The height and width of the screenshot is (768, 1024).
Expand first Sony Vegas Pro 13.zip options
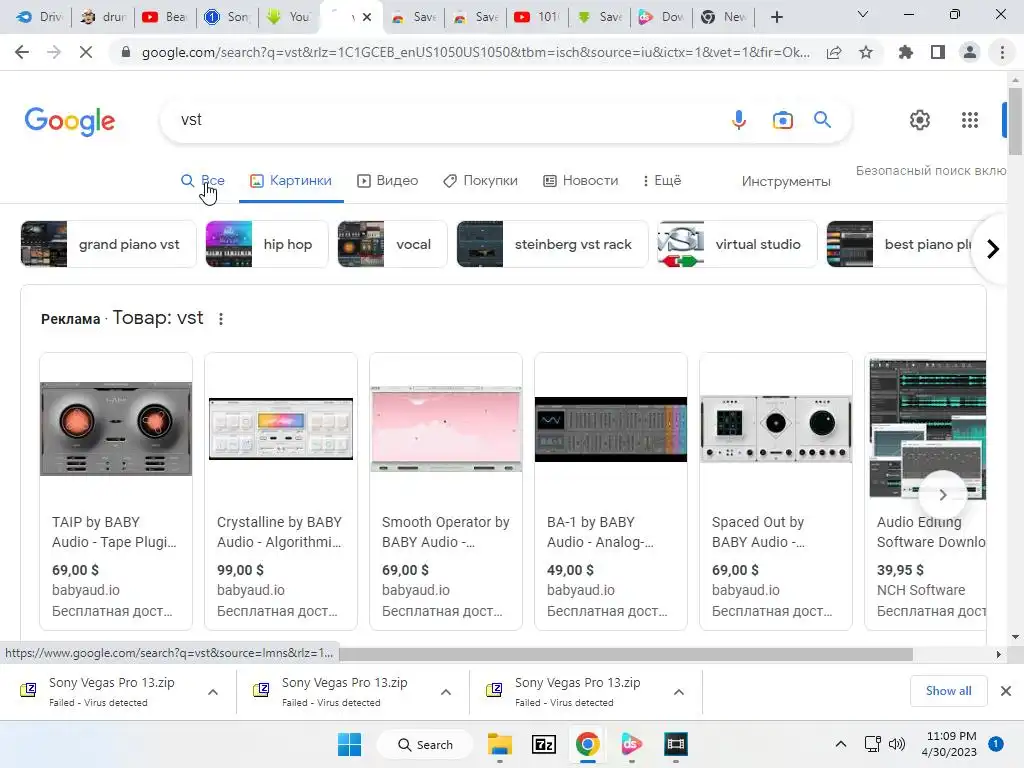pyautogui.click(x=213, y=692)
